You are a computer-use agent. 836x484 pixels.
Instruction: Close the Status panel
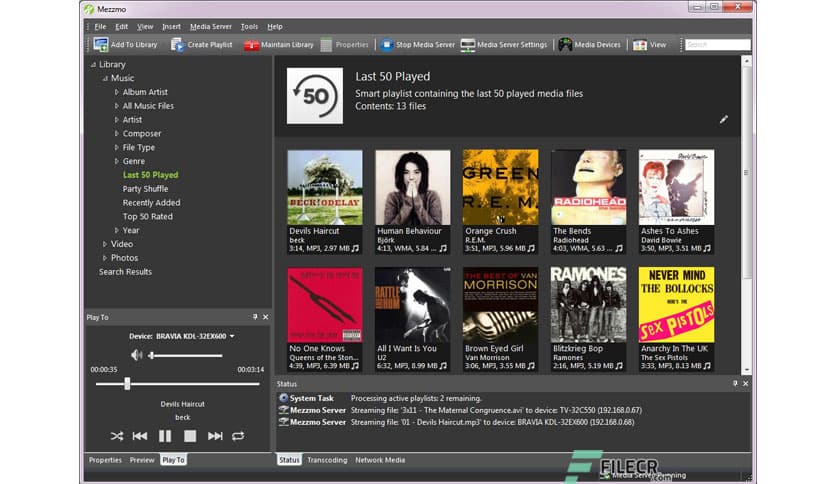[745, 384]
